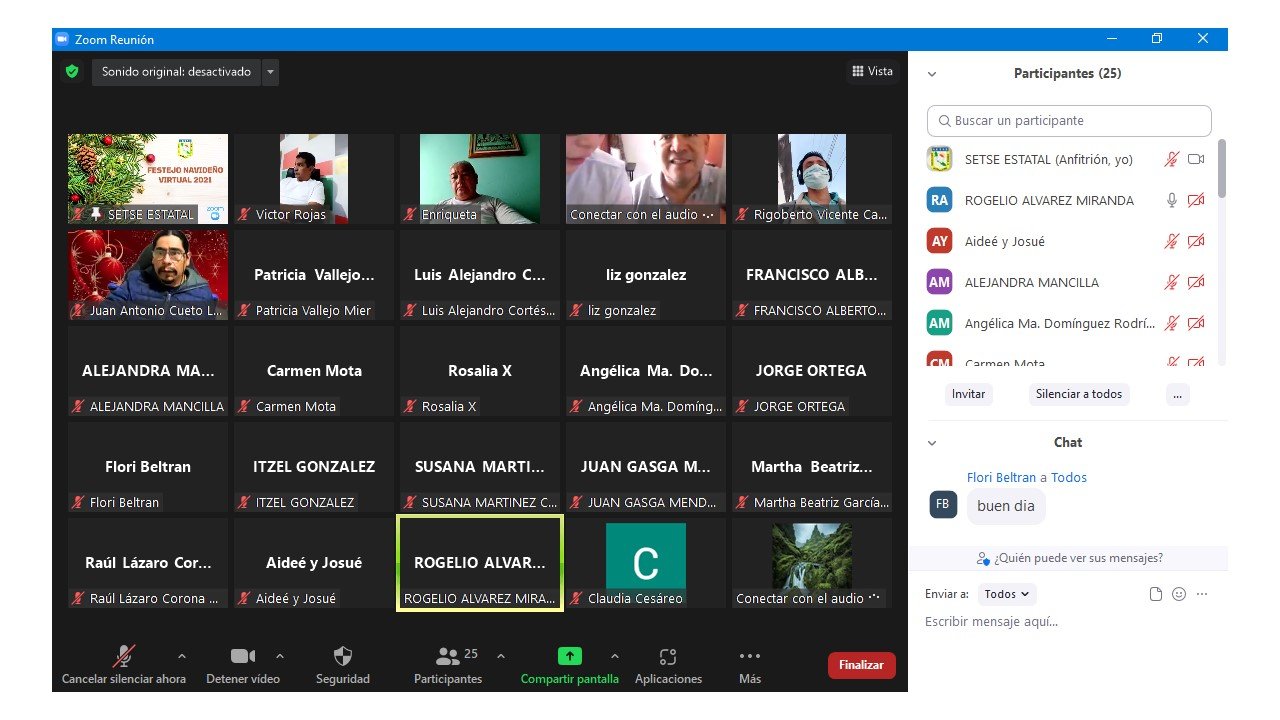This screenshot has width=1280, height=720.
Task: Open the Participantes icon in toolbar
Action: [448, 657]
